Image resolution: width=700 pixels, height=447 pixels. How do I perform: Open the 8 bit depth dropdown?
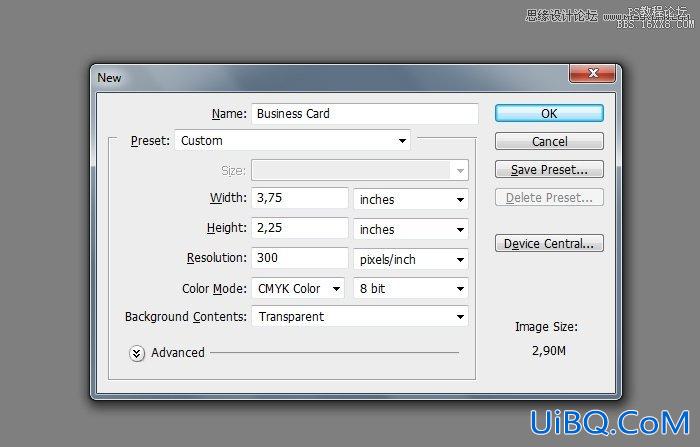coord(411,288)
